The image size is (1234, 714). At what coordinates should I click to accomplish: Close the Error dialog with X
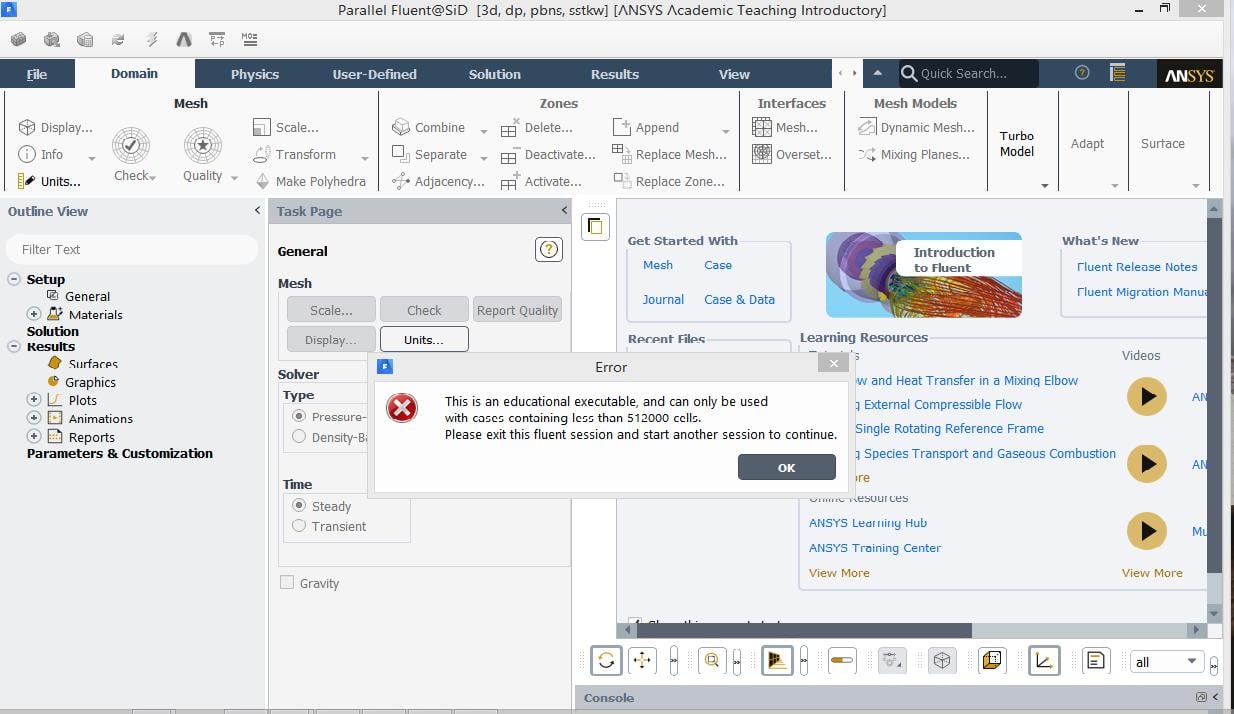pyautogui.click(x=834, y=364)
